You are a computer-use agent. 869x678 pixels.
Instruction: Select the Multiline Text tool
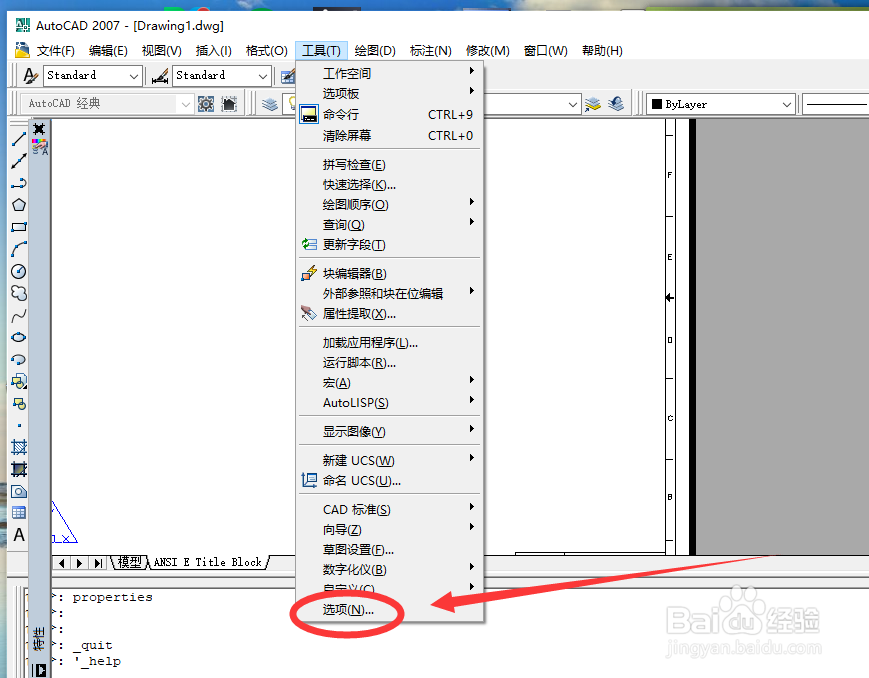pyautogui.click(x=19, y=535)
